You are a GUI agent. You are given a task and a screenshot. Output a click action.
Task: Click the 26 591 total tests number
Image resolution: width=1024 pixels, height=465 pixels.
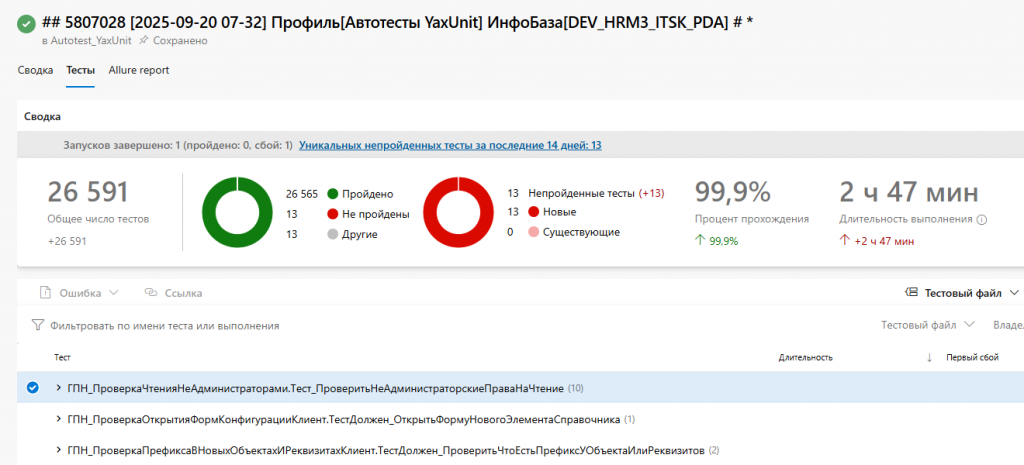[88, 192]
